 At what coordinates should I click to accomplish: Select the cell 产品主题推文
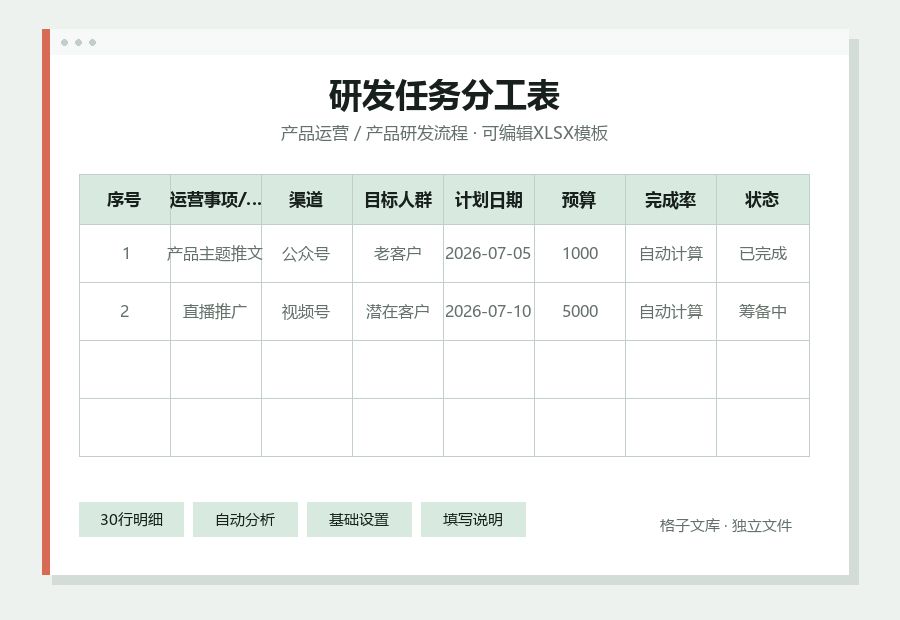pyautogui.click(x=216, y=253)
